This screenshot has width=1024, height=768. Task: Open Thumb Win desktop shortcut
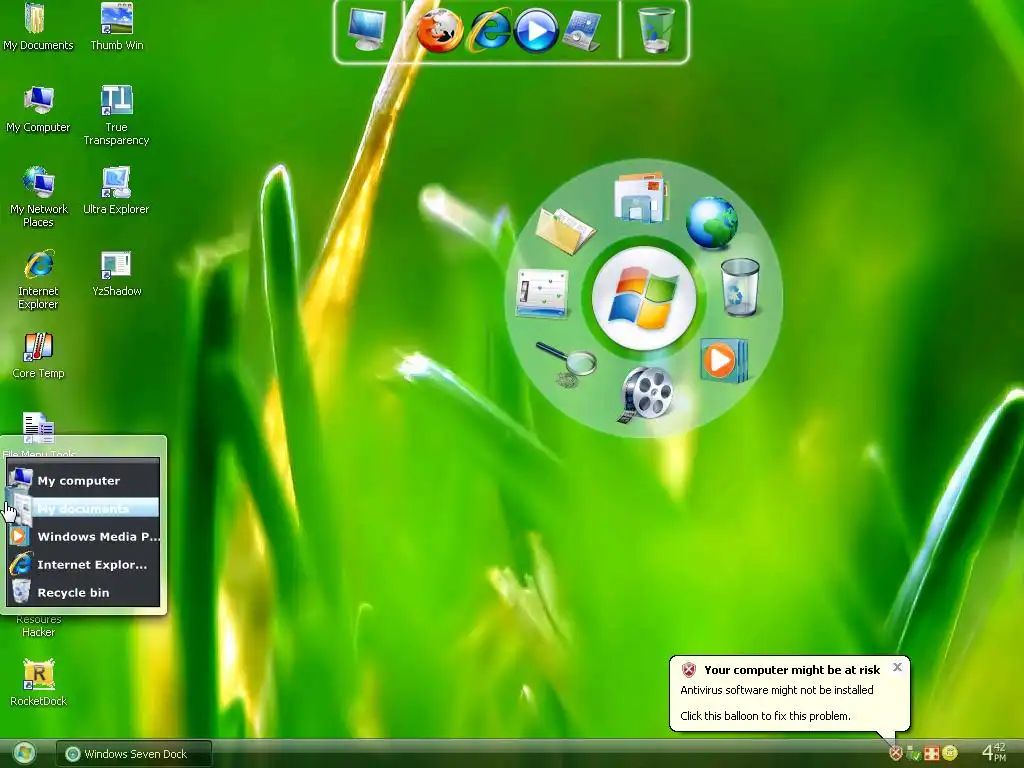pyautogui.click(x=117, y=27)
